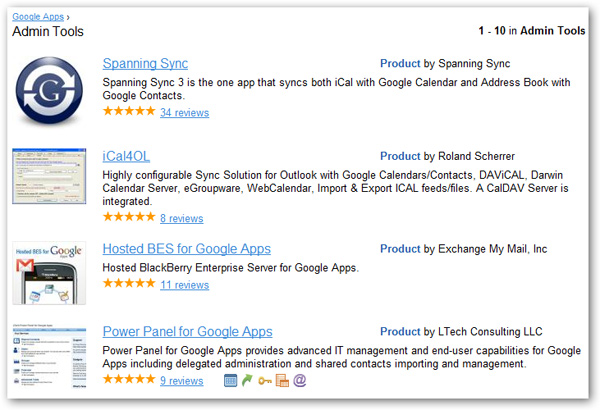600x410 pixels.
Task: Open Power Panel for Google Apps listing
Action: pos(188,332)
